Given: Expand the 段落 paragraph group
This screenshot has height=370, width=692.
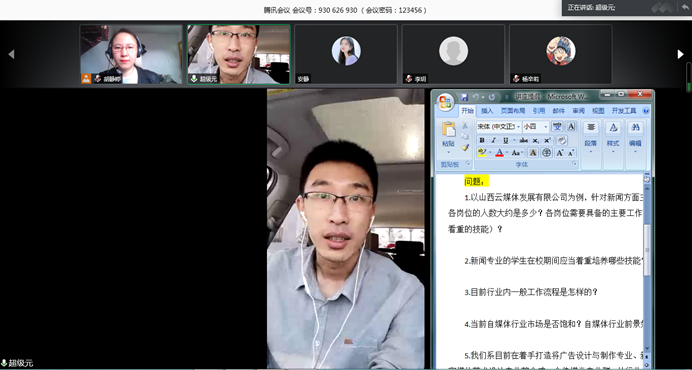Looking at the screenshot, I should [591, 137].
